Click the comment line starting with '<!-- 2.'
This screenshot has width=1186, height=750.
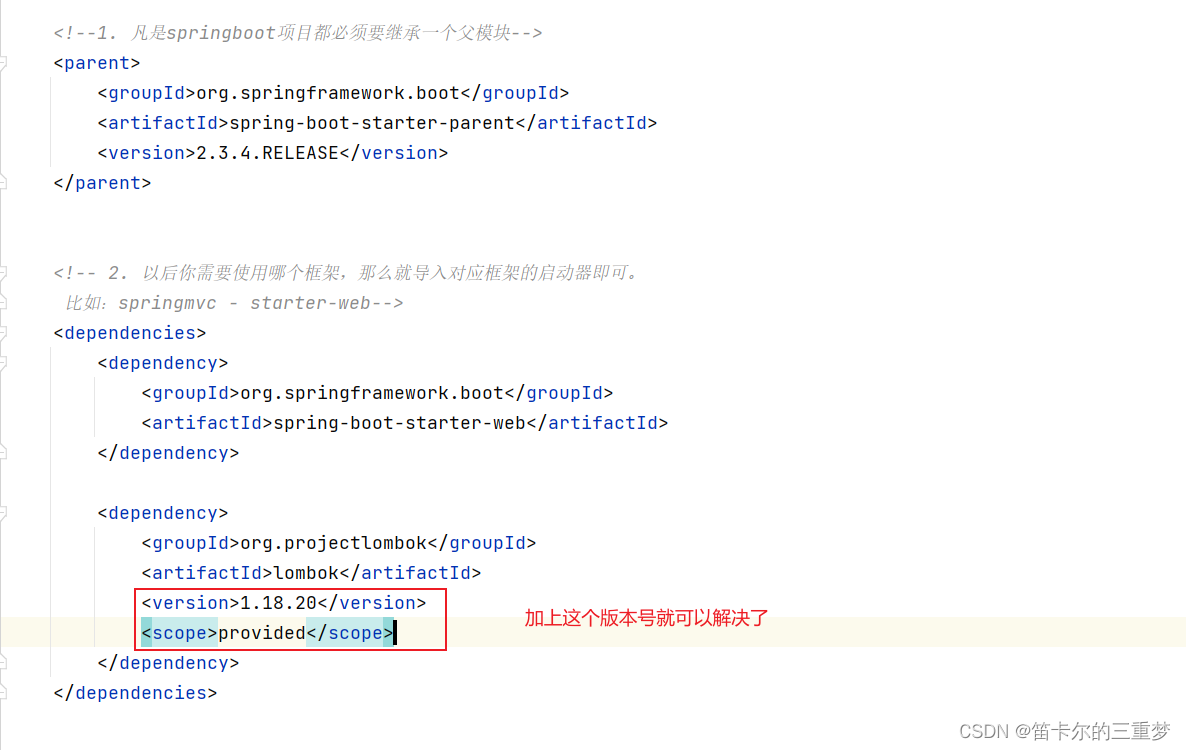(347, 273)
